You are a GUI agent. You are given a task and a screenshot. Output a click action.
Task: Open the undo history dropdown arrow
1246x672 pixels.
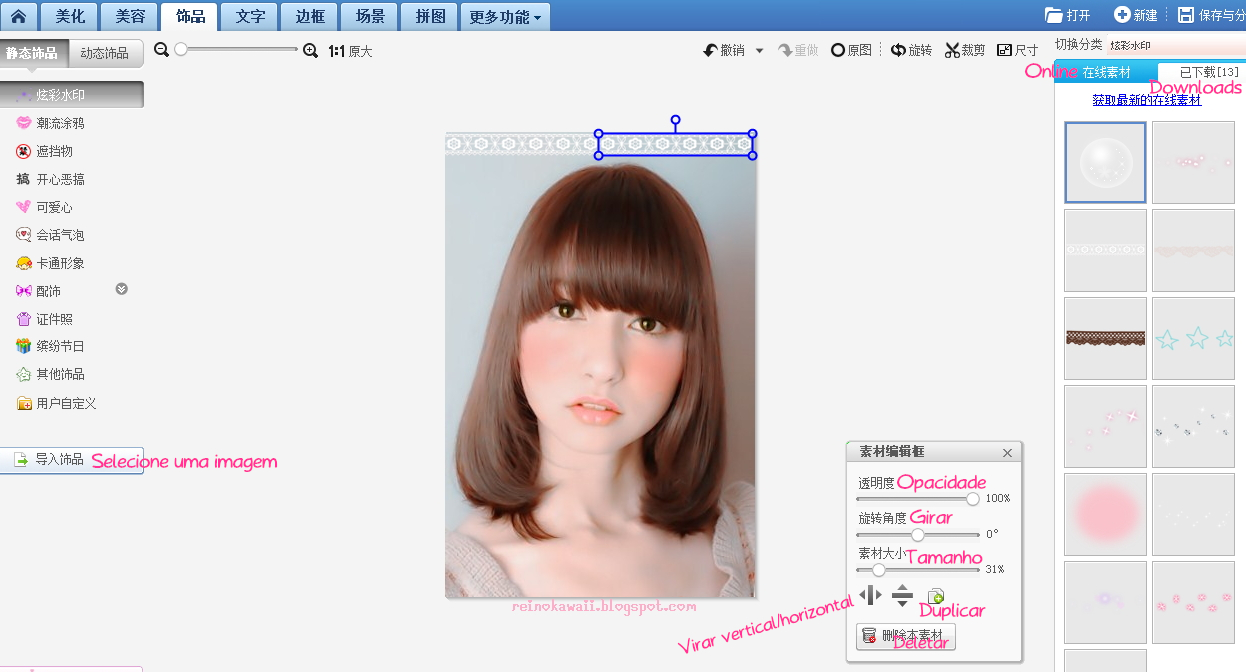click(x=759, y=50)
